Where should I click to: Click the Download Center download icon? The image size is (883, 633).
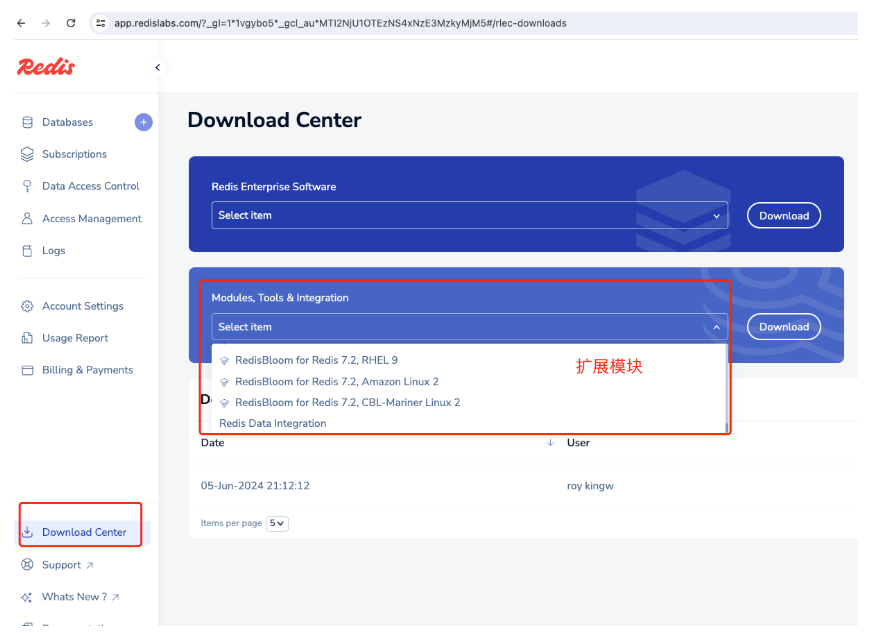click(x=27, y=532)
